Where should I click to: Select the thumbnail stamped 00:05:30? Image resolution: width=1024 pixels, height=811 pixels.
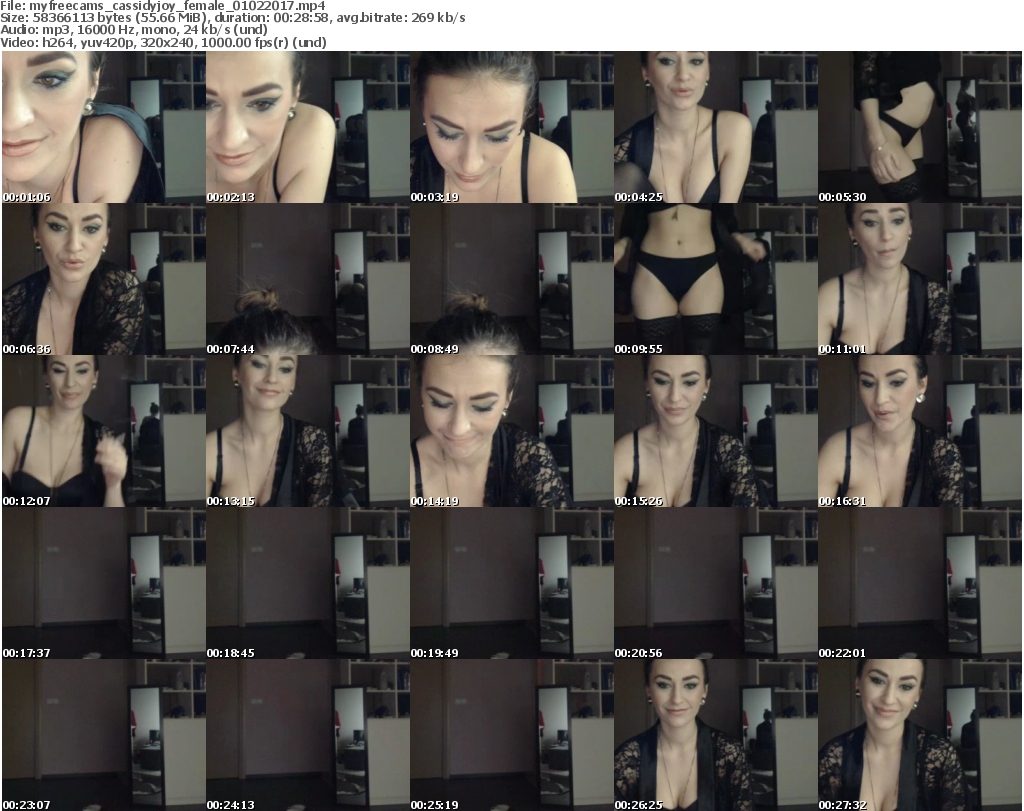[920, 127]
